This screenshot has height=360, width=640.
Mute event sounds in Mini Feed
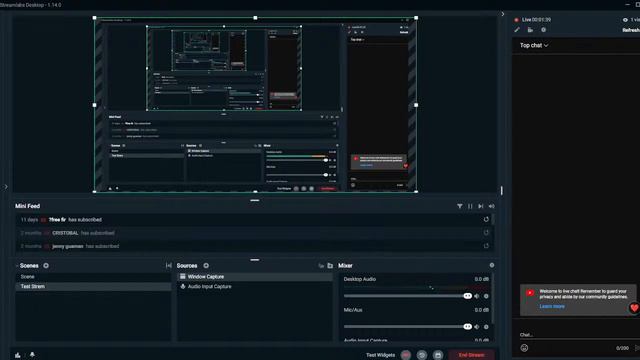tap(491, 206)
